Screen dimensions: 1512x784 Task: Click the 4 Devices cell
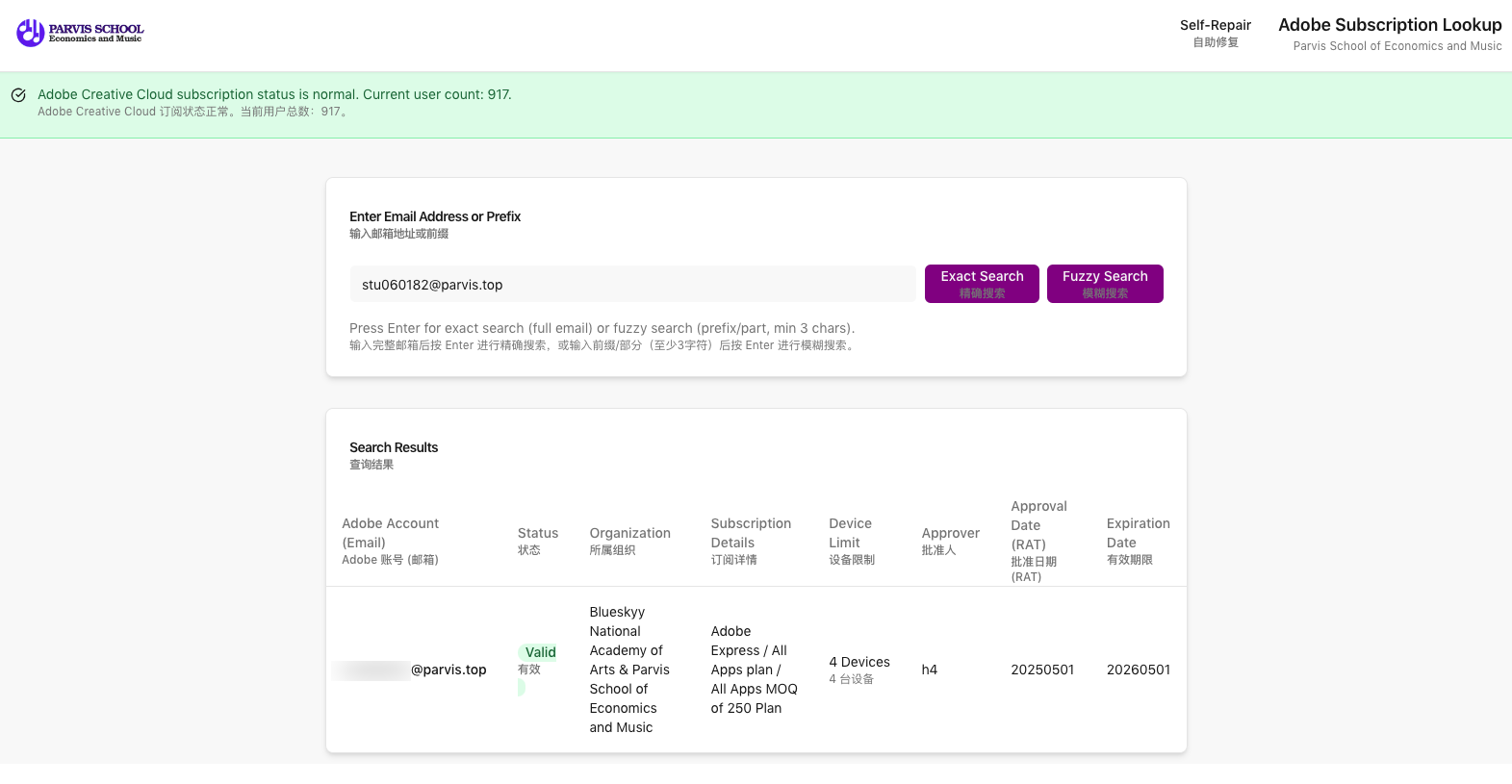(x=859, y=670)
